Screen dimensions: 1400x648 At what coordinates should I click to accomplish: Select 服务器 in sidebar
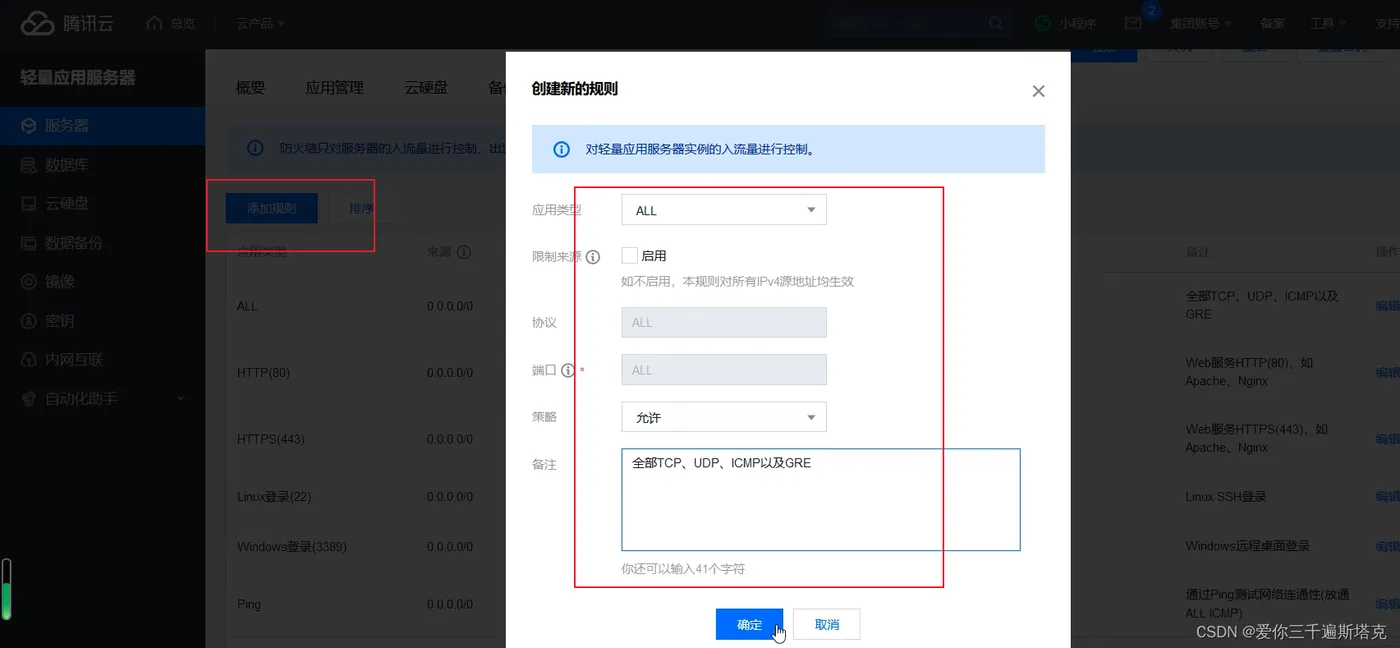point(102,126)
